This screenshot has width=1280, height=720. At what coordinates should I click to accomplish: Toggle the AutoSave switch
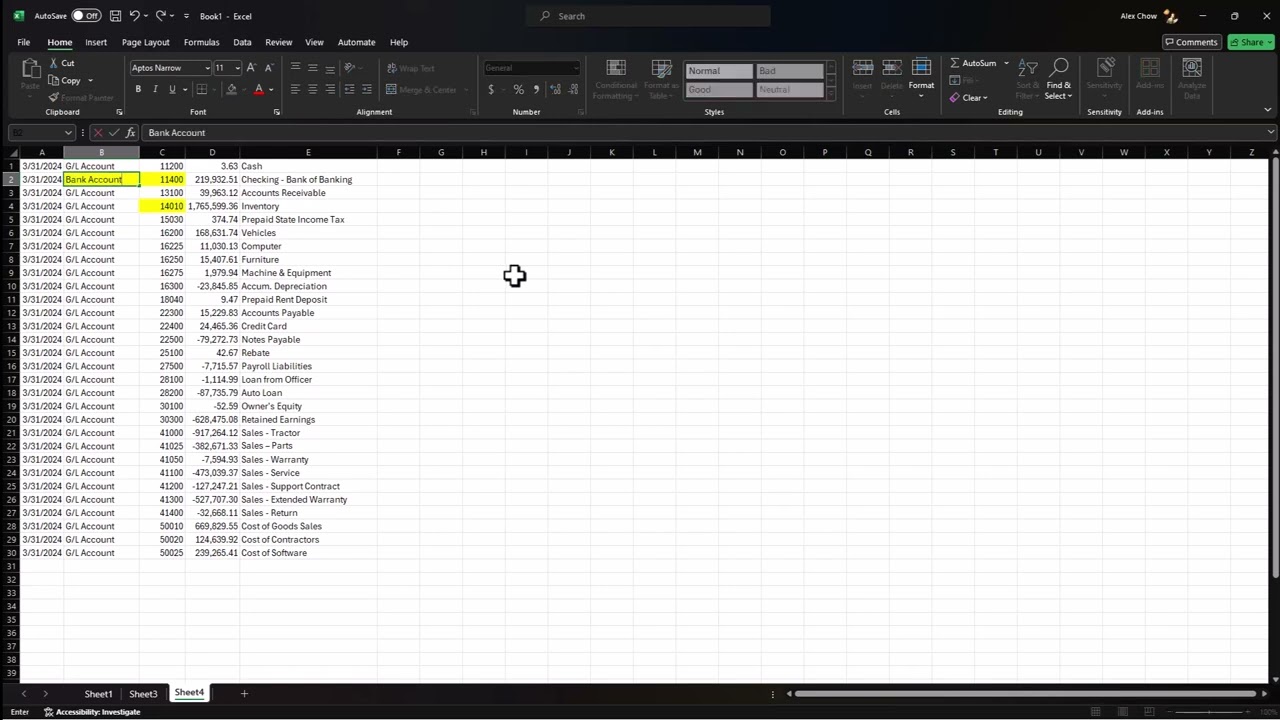(x=86, y=16)
